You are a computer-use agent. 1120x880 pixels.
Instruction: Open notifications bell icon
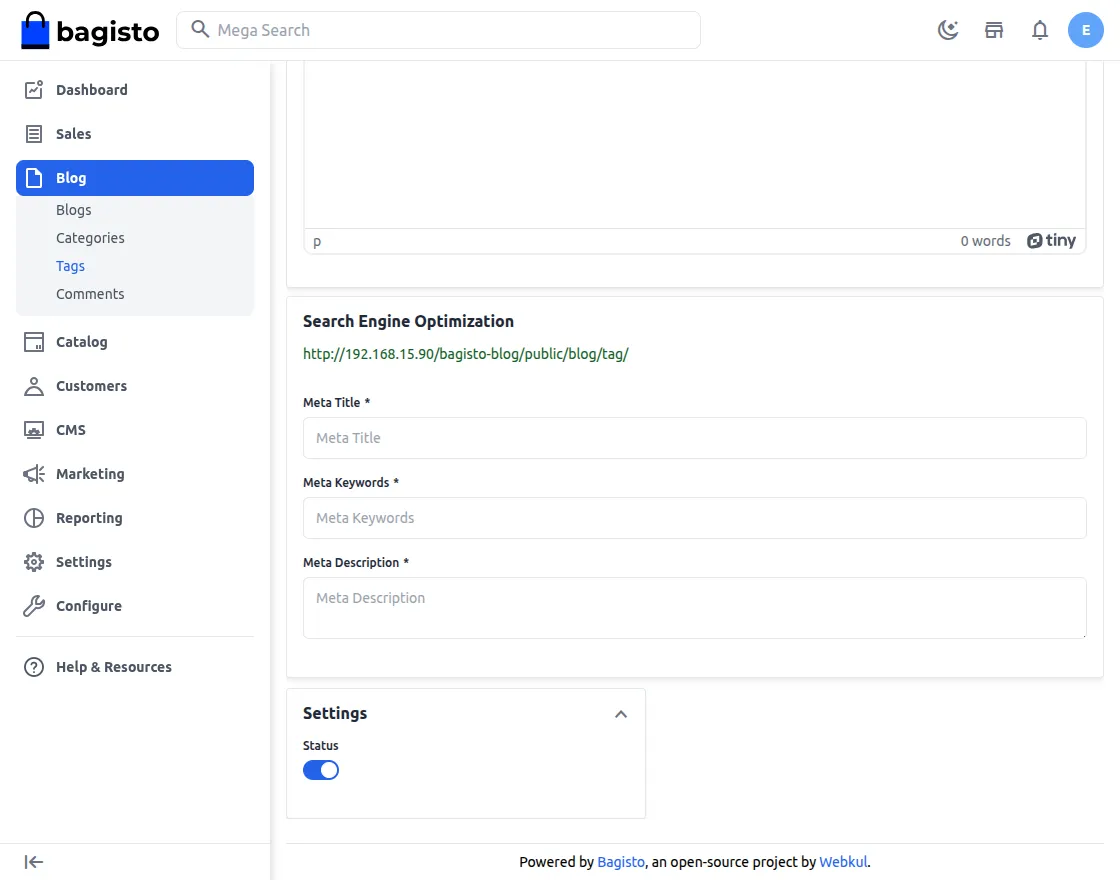[1040, 30]
